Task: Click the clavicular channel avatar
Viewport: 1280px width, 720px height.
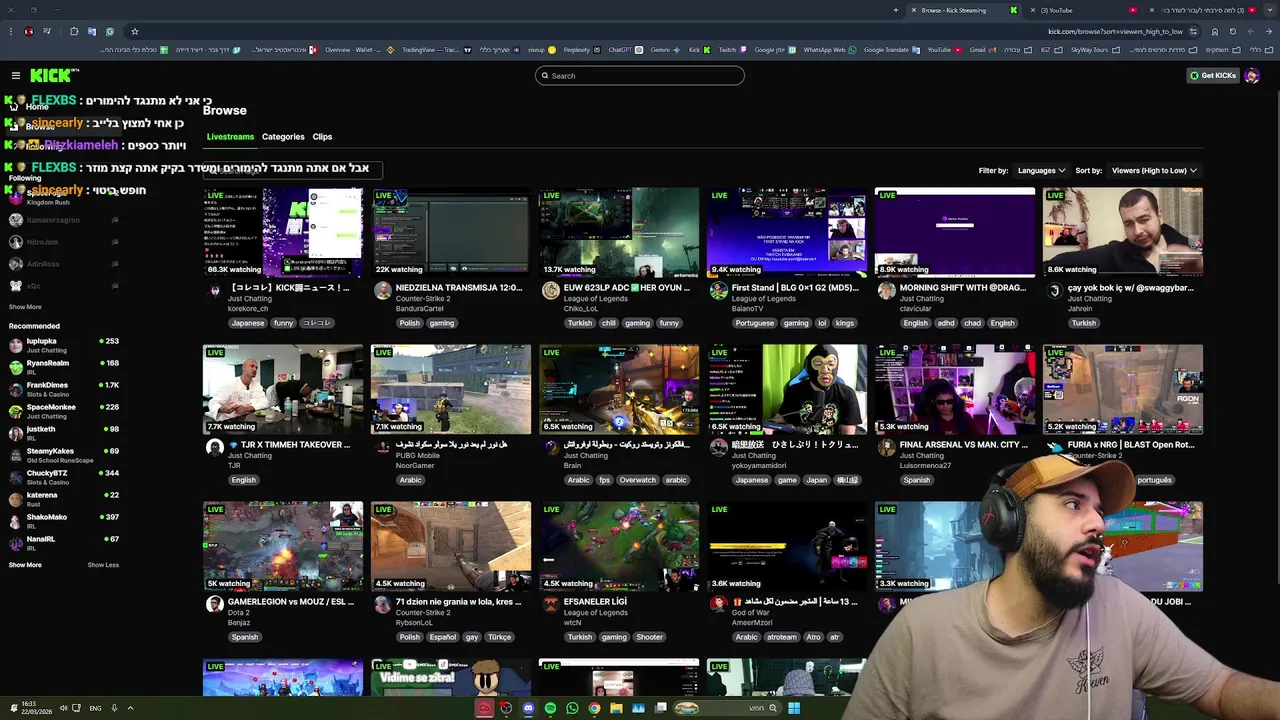Action: click(x=887, y=290)
